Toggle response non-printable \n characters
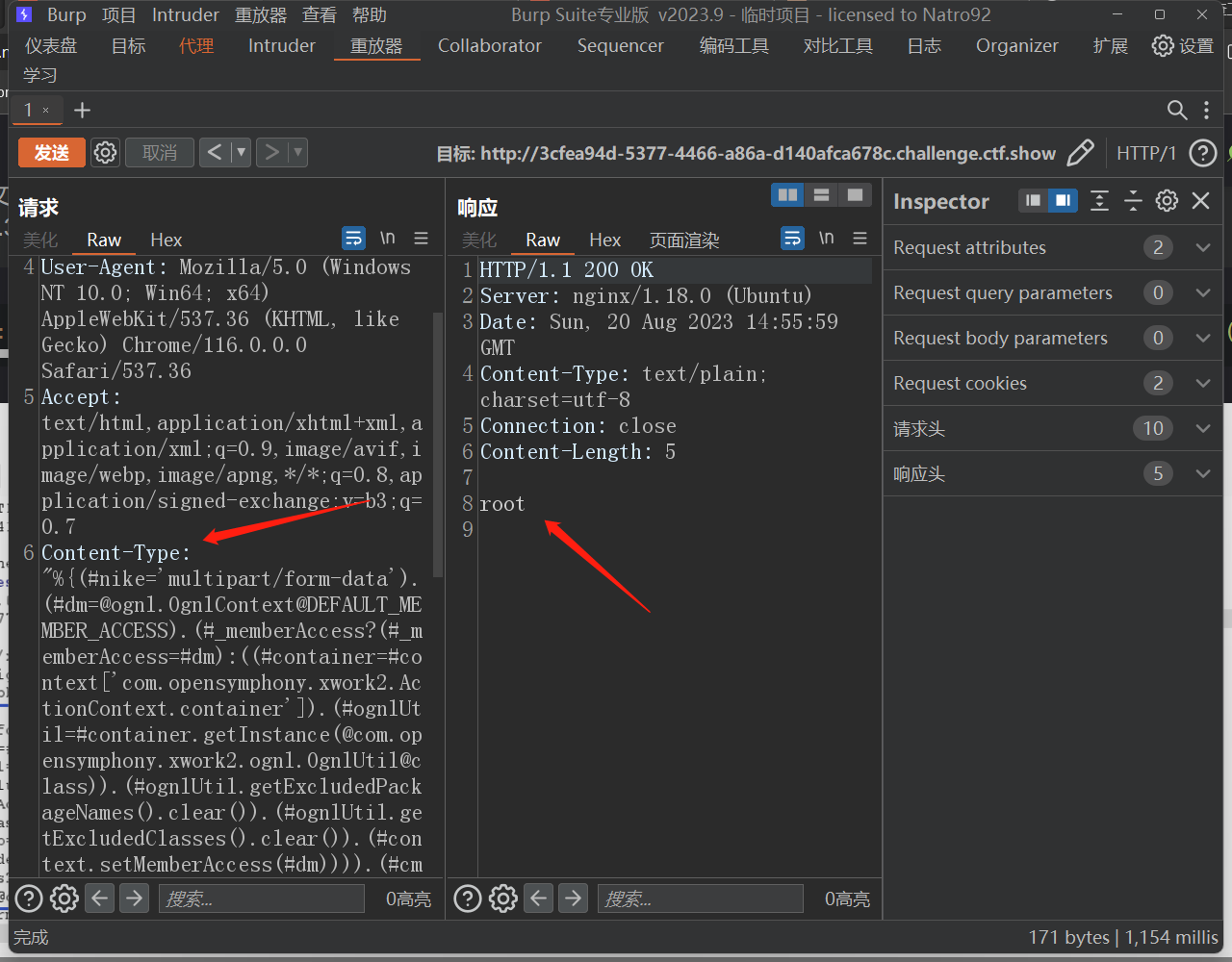Image resolution: width=1232 pixels, height=962 pixels. tap(827, 238)
